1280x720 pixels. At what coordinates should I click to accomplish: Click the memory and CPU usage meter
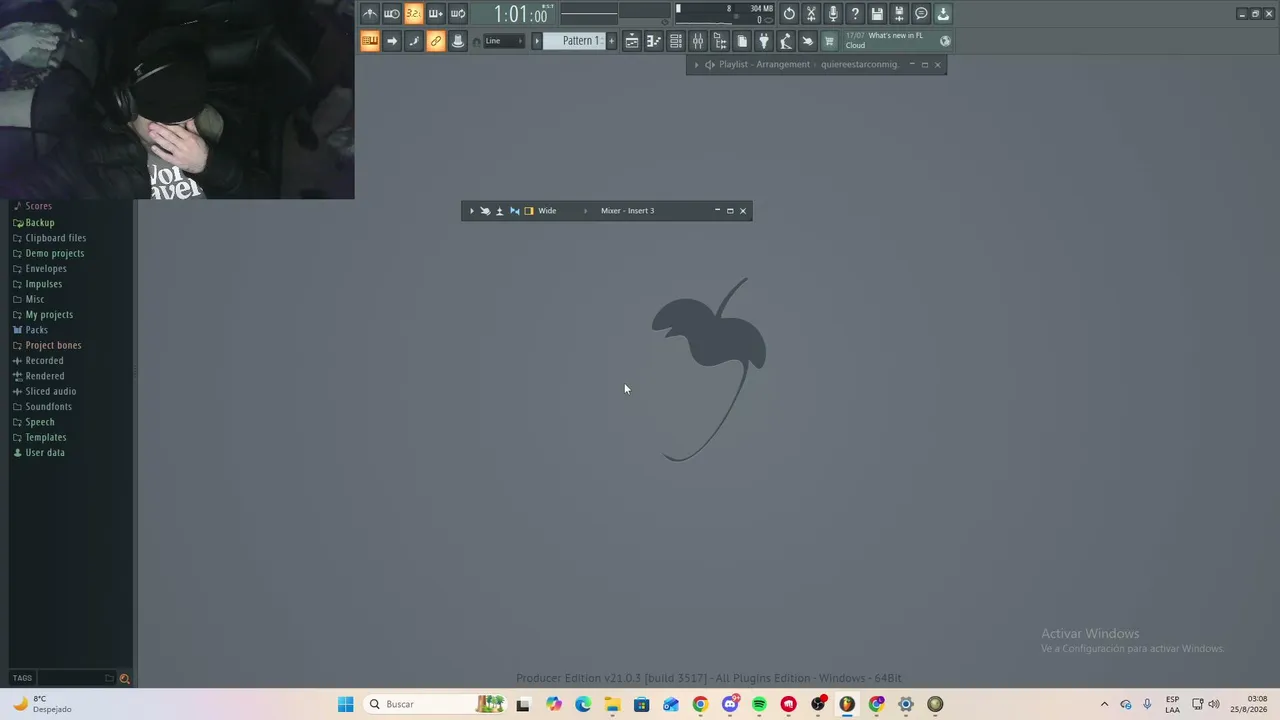(725, 14)
